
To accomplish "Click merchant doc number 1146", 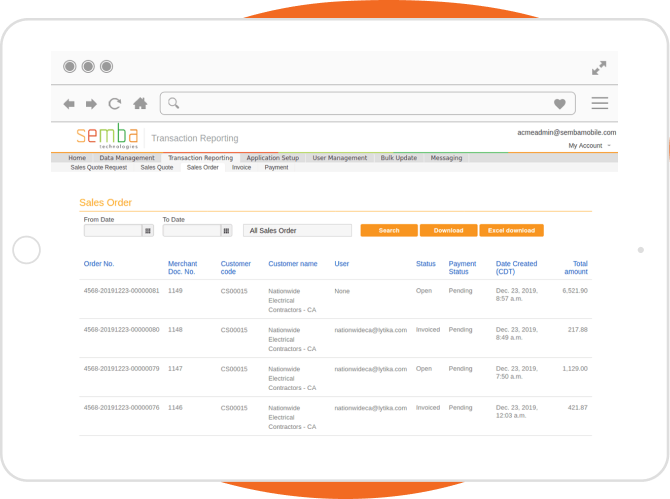I will (x=175, y=408).
